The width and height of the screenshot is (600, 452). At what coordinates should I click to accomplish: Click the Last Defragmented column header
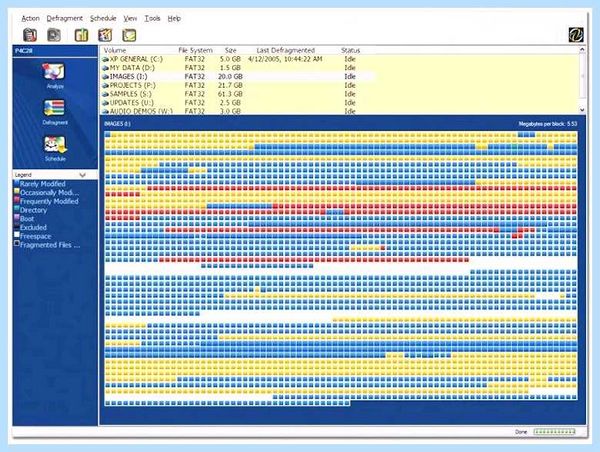[x=285, y=50]
